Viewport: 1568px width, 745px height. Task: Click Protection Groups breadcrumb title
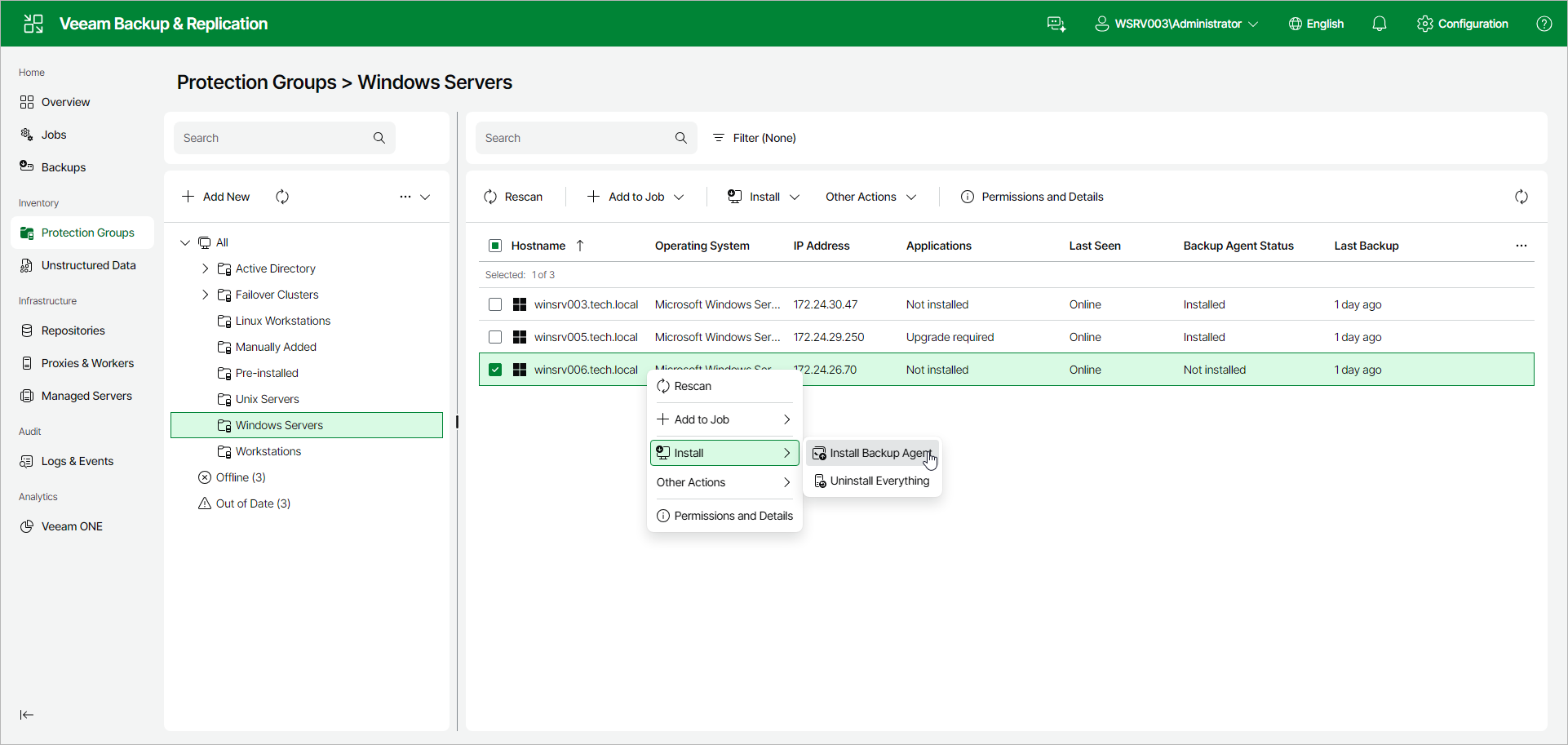tap(256, 82)
